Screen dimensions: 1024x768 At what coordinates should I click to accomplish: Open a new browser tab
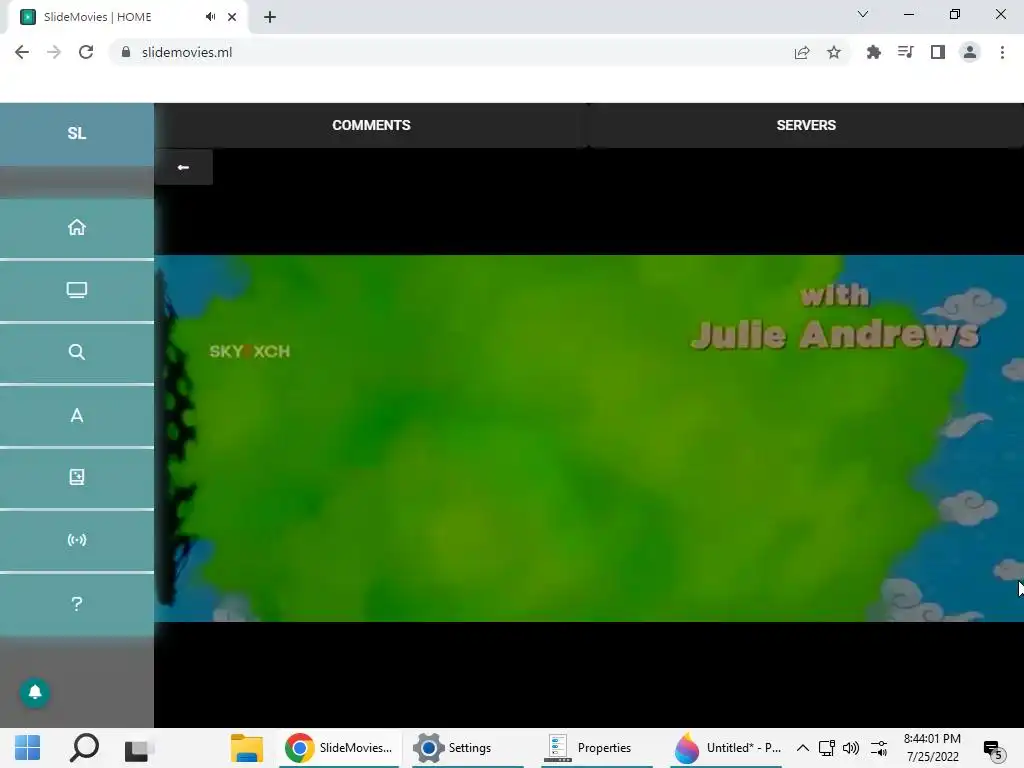[270, 18]
